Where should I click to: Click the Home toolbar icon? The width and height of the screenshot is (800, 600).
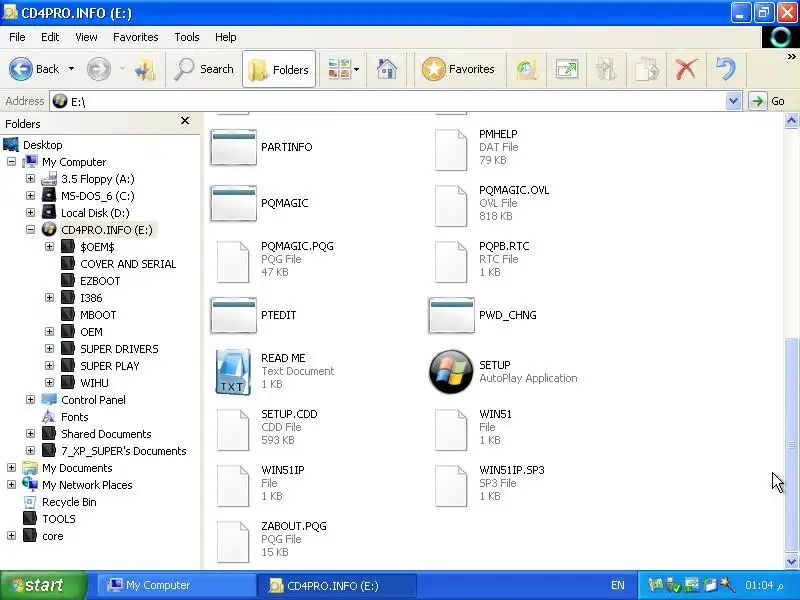tap(387, 69)
